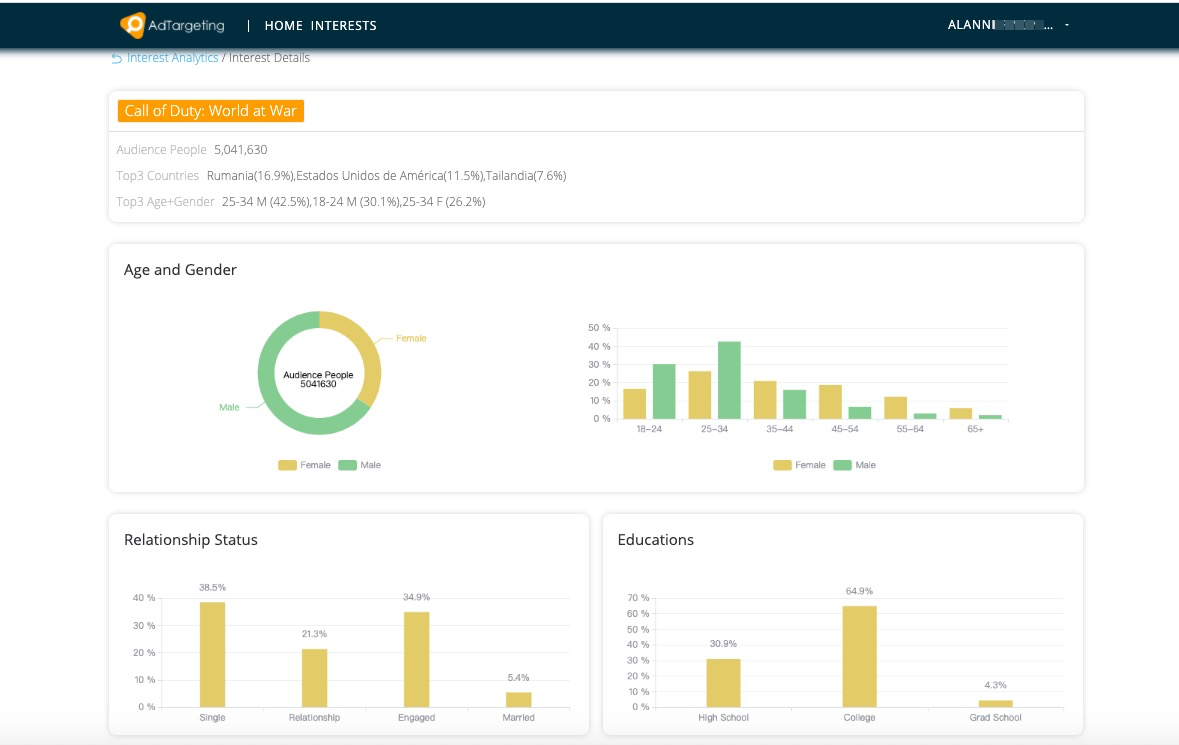This screenshot has height=745, width=1179.
Task: Click the Top3 Countries value starting with Rumania(16.9%)
Action: click(x=386, y=176)
